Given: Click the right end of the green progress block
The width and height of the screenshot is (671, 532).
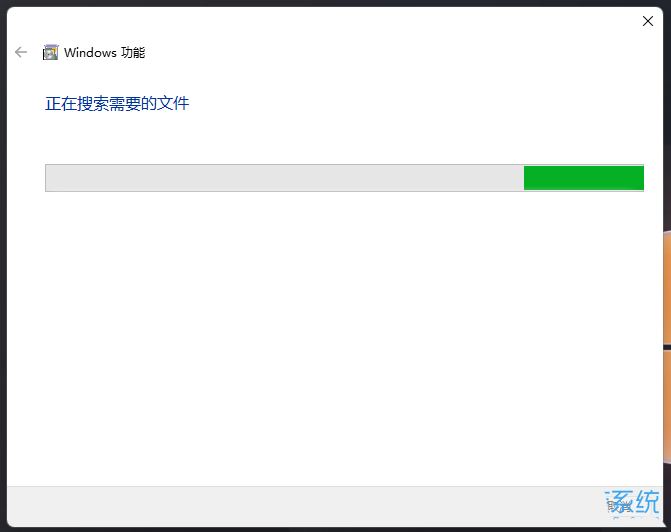Looking at the screenshot, I should (x=640, y=178).
